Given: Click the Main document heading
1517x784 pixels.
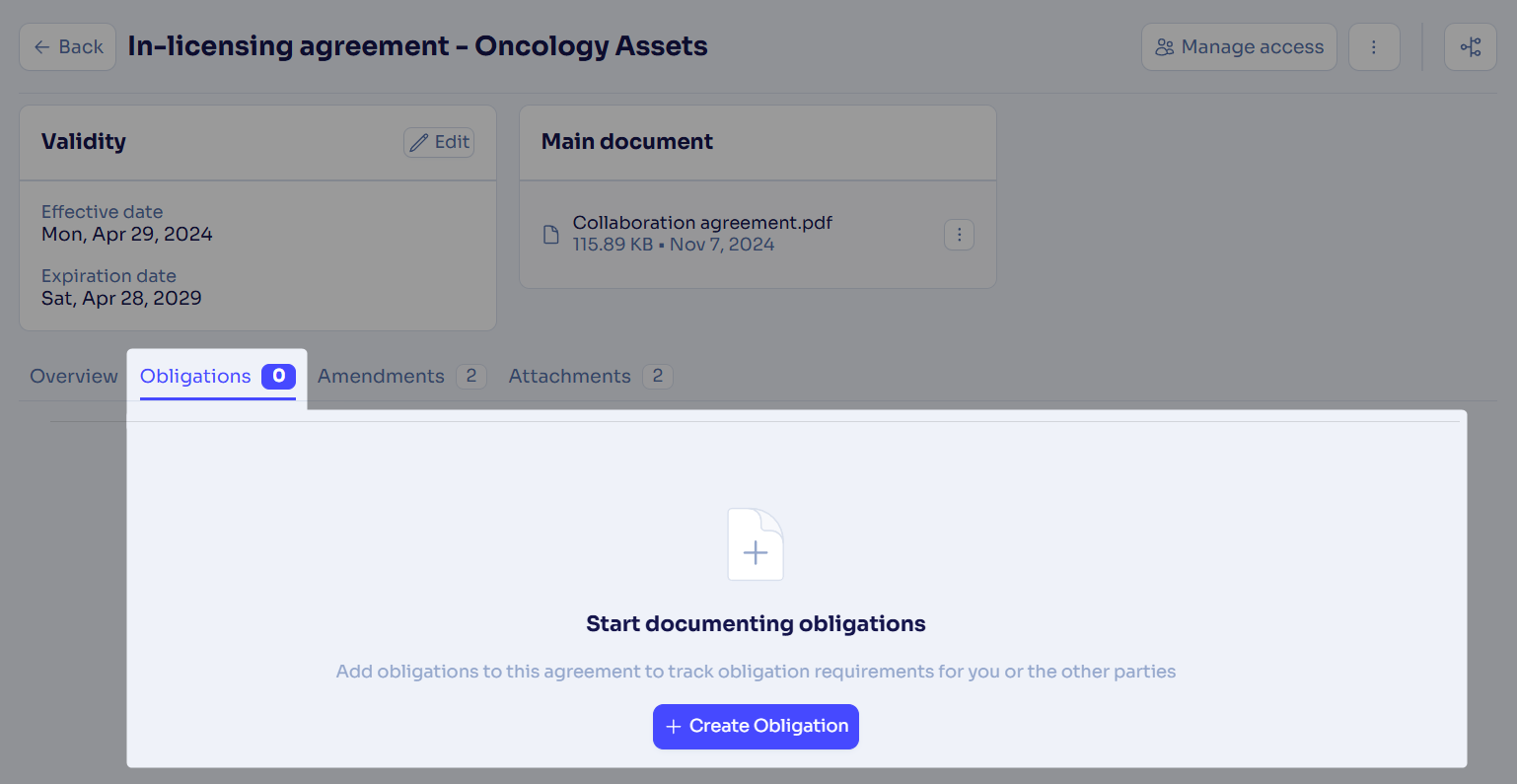Looking at the screenshot, I should [627, 142].
